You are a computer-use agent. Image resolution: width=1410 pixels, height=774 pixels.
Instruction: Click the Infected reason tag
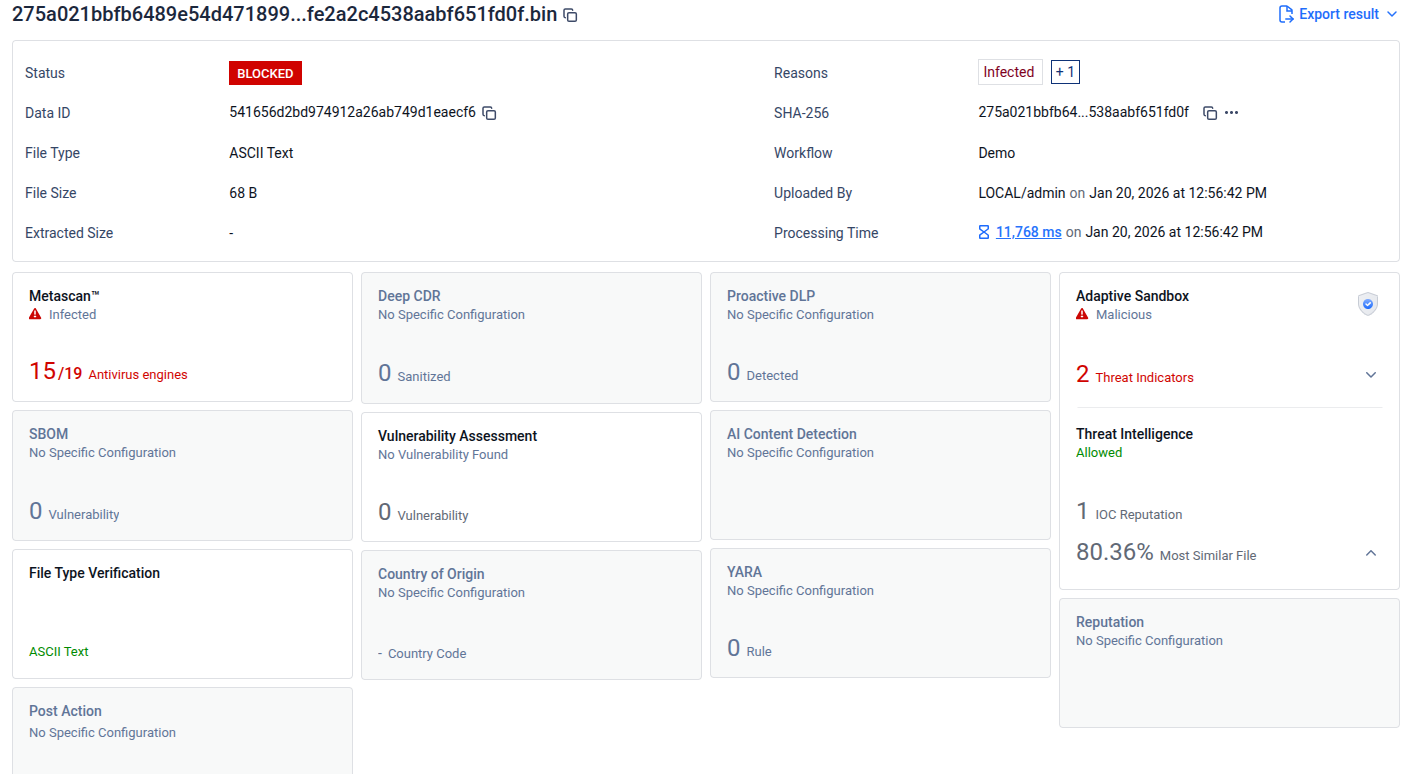pos(1009,72)
